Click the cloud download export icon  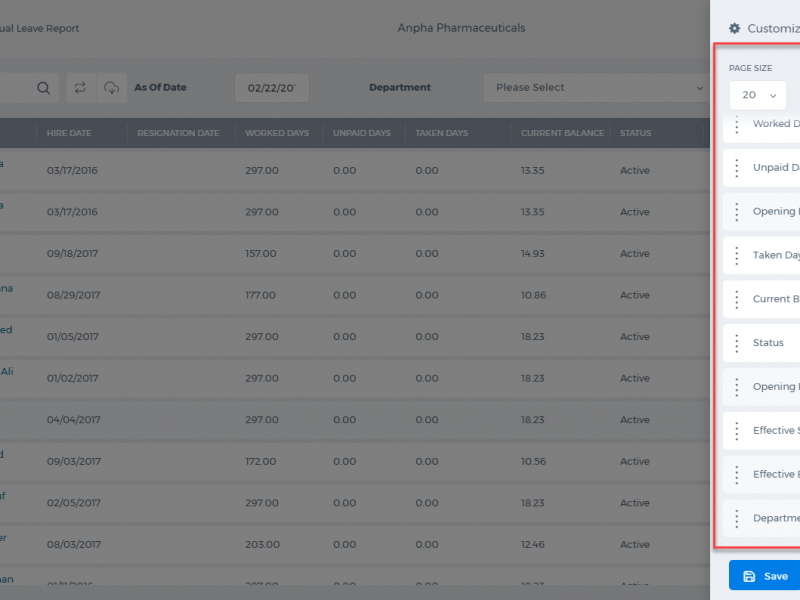pos(111,88)
